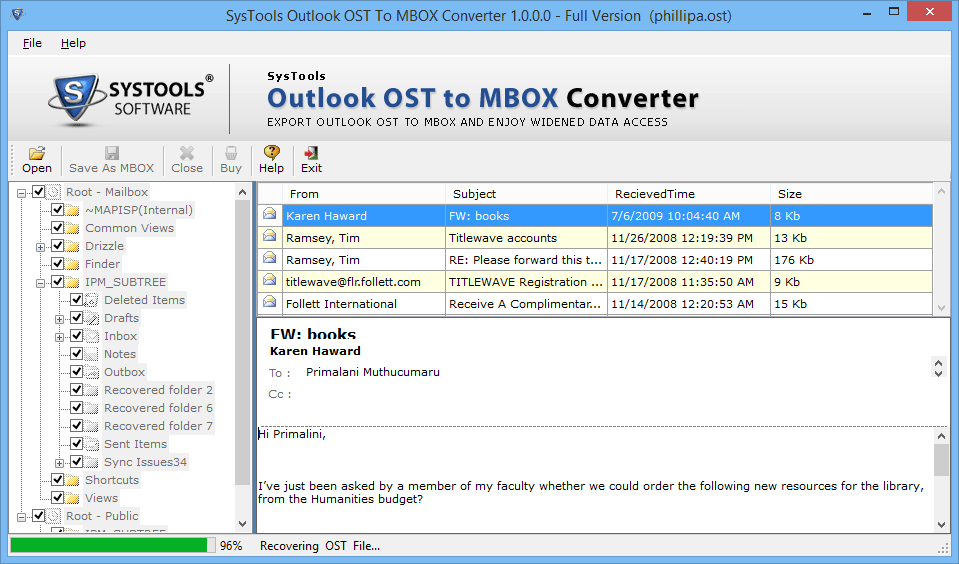Click the Help question mark icon
This screenshot has width=959, height=564.
(271, 152)
